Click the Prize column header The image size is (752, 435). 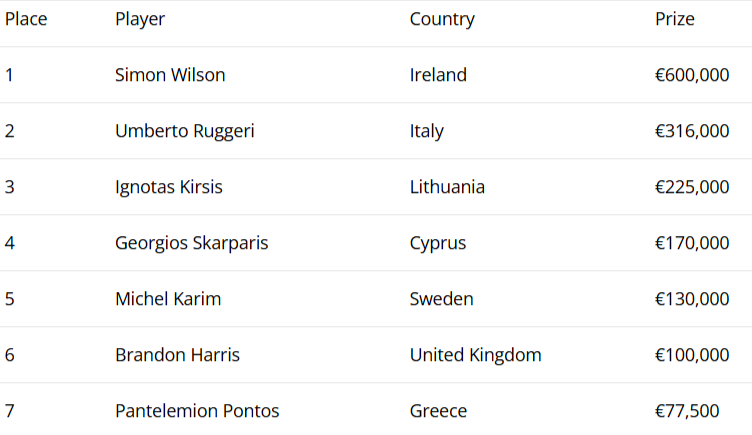tap(675, 19)
